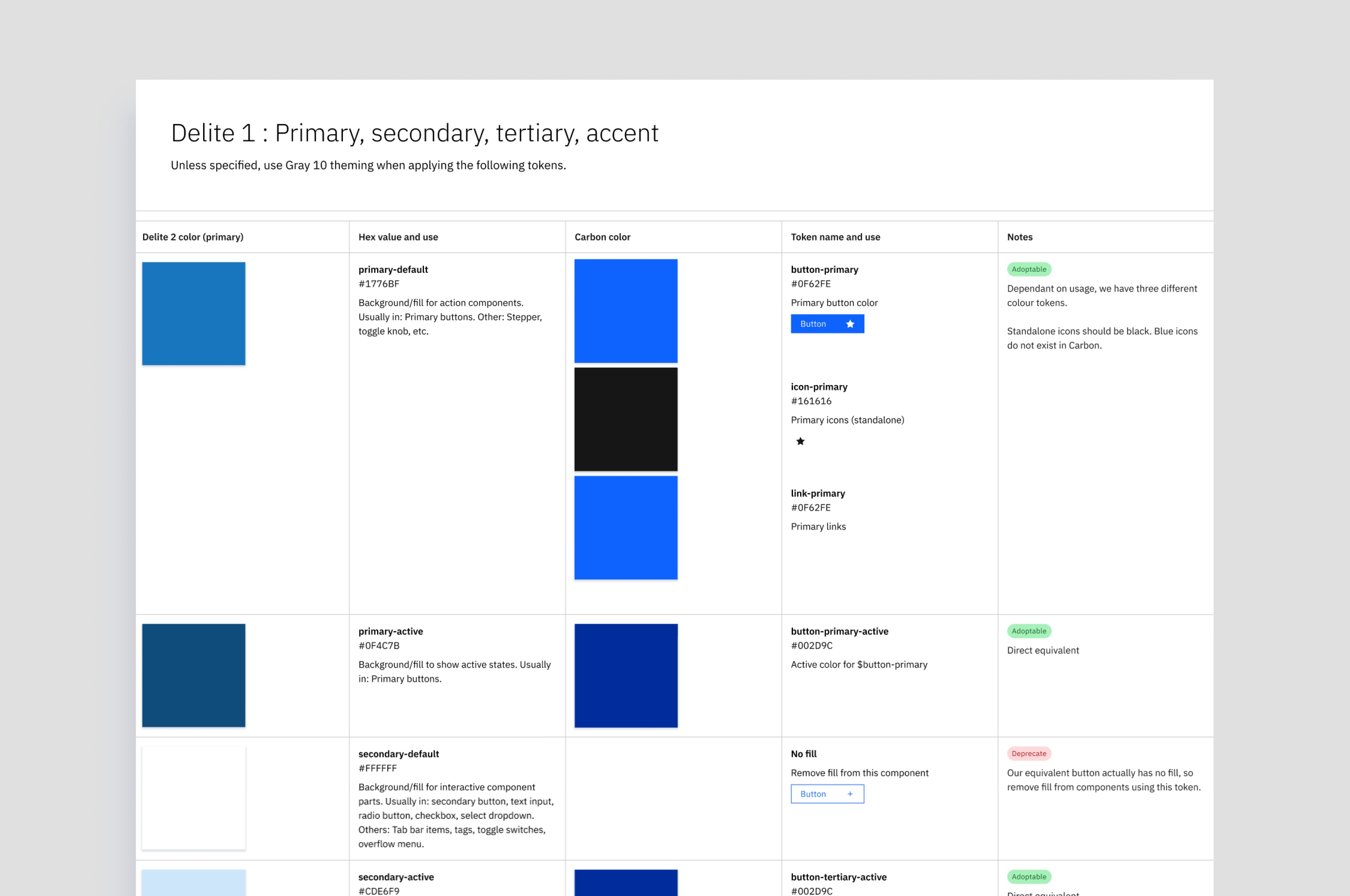Screen dimensions: 1350x896
Task: Click the 'Notes' column header
Action: [1020, 237]
